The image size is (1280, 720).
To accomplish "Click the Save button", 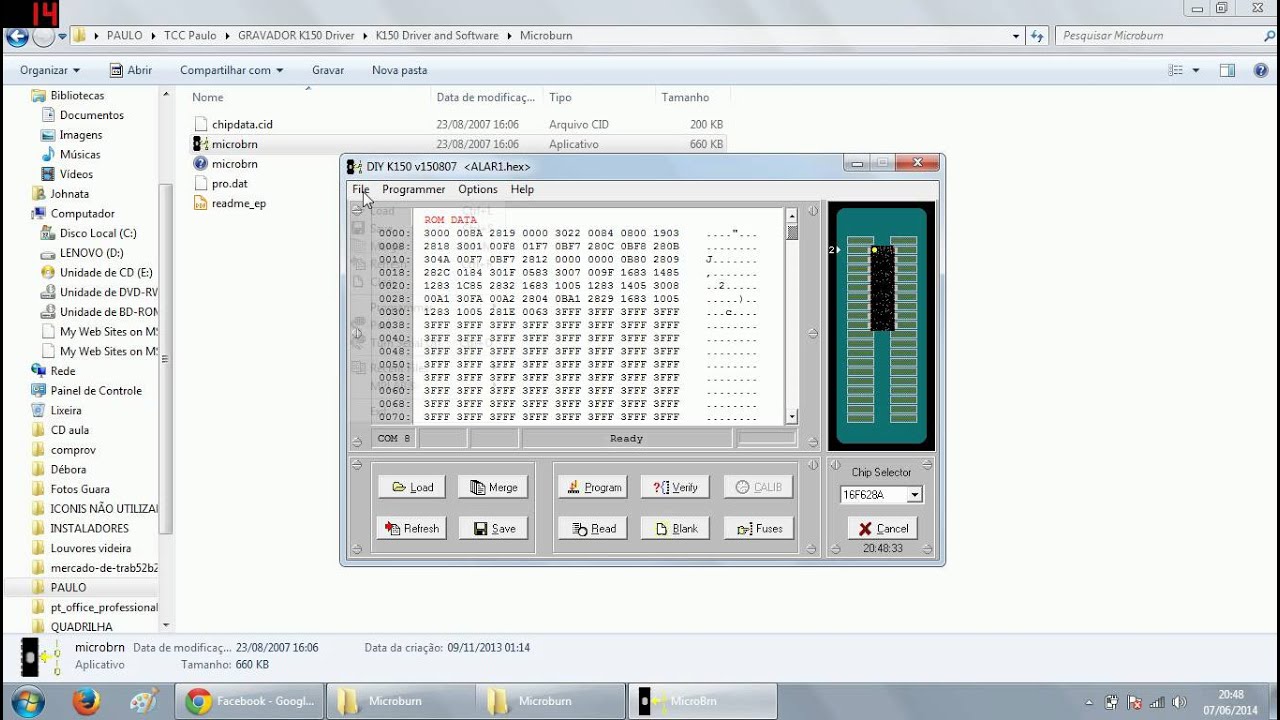I will pyautogui.click(x=493, y=528).
